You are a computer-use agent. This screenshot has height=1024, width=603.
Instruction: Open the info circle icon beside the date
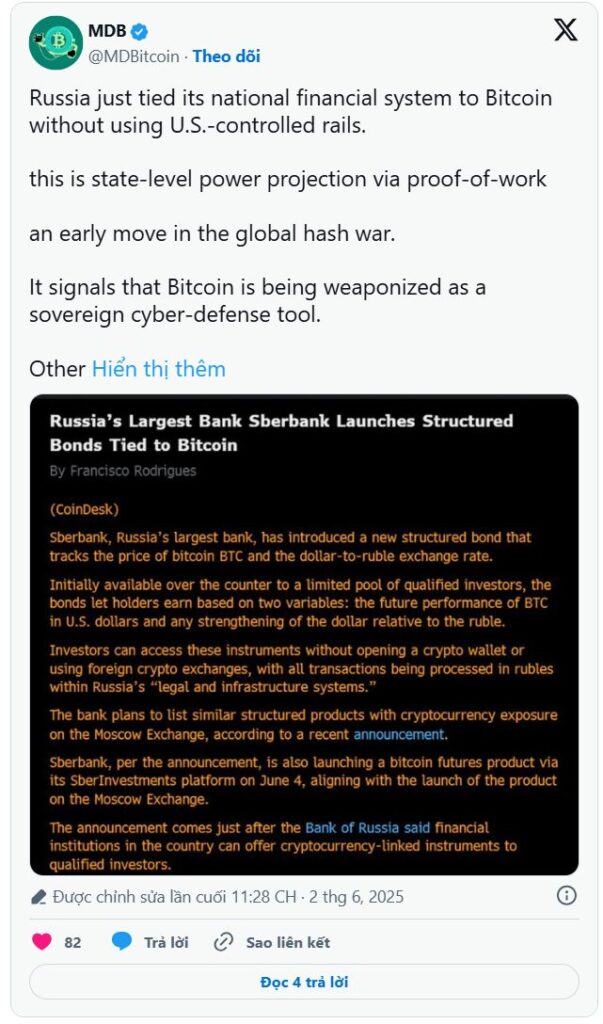[566, 895]
